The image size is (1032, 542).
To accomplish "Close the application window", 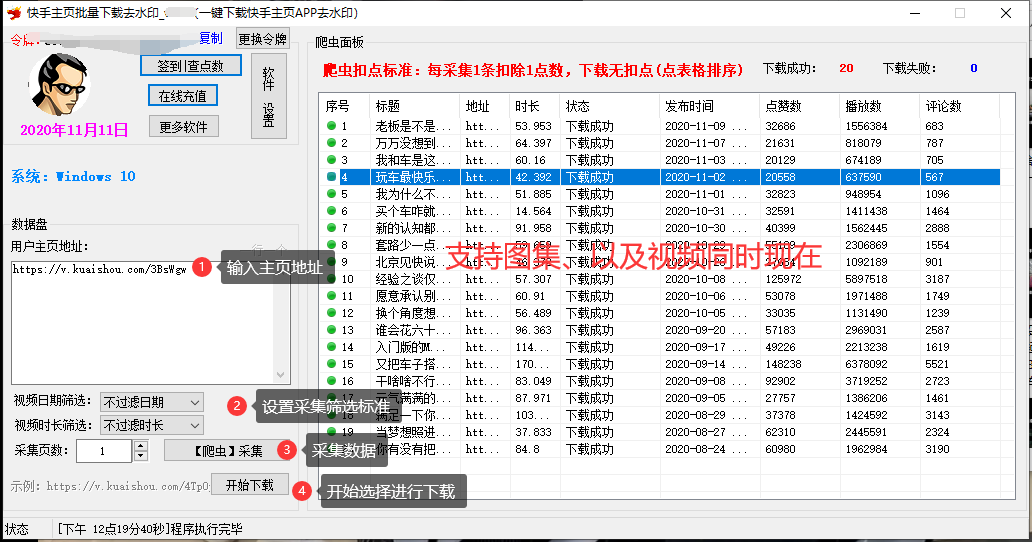I will (x=1006, y=13).
